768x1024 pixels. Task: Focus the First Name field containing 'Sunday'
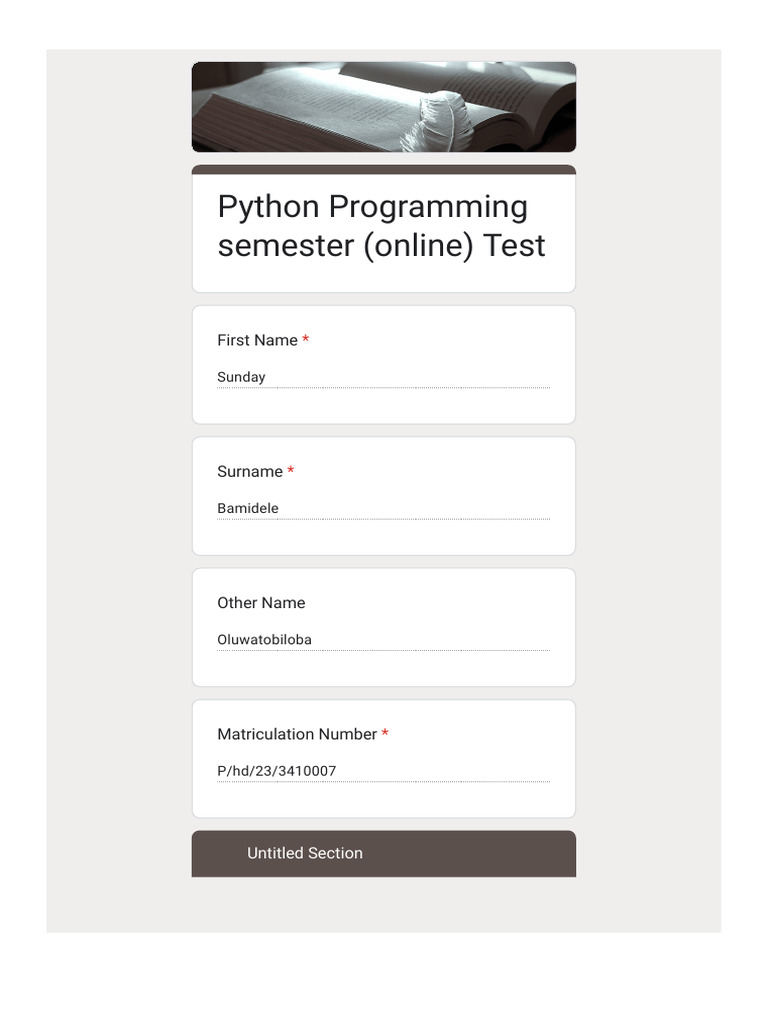coord(383,377)
